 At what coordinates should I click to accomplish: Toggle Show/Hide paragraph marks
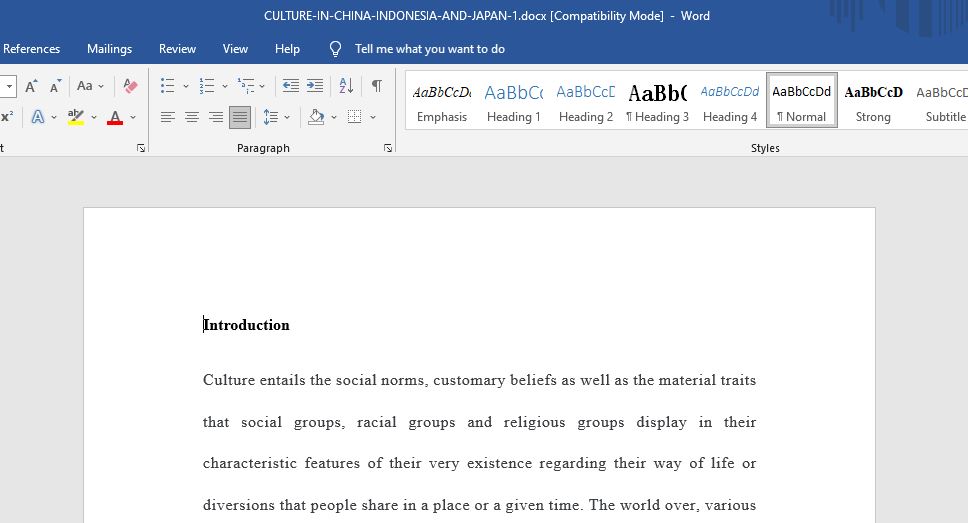(x=376, y=86)
